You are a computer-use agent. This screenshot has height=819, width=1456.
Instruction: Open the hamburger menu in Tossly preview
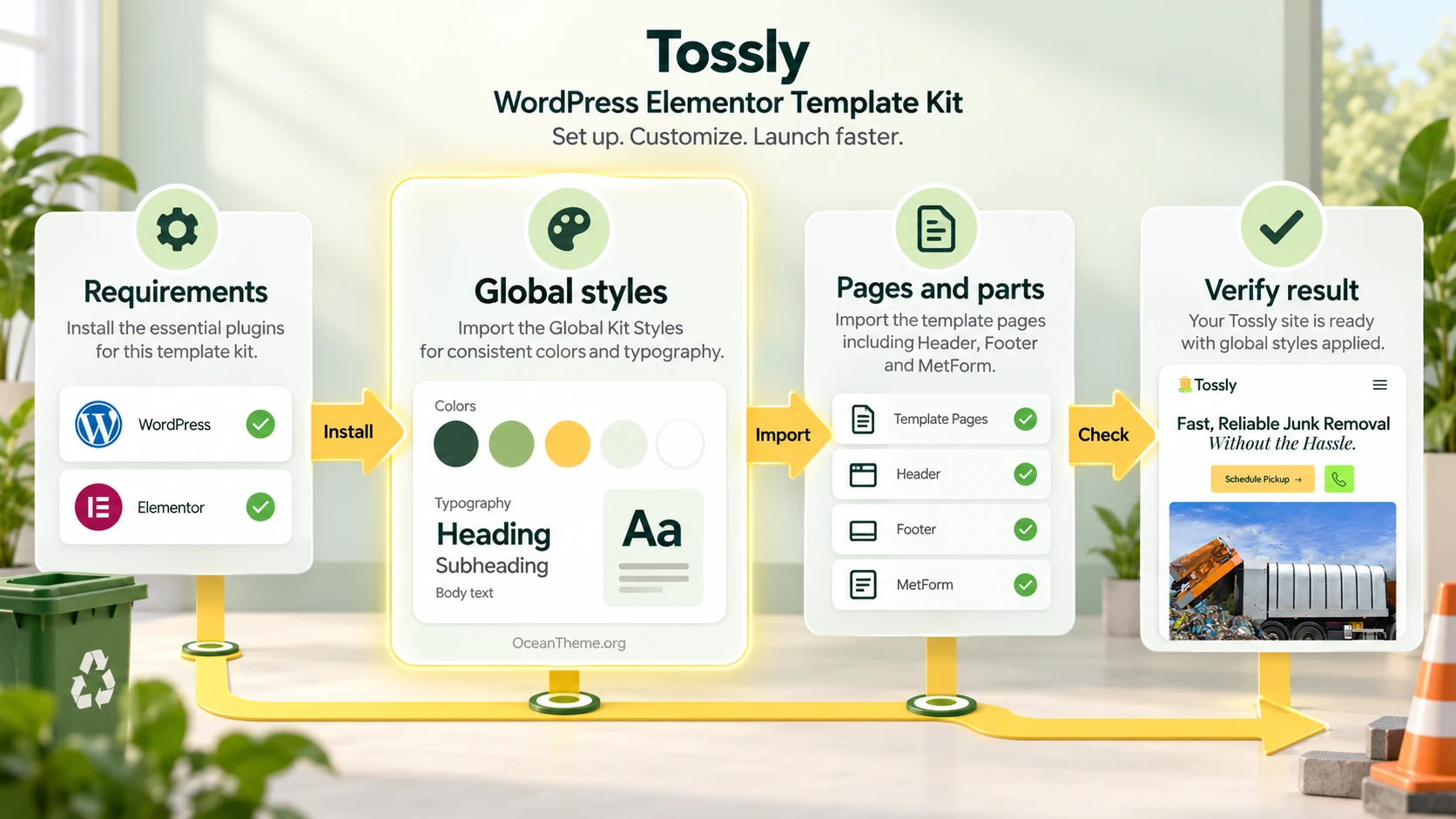[x=1380, y=385]
